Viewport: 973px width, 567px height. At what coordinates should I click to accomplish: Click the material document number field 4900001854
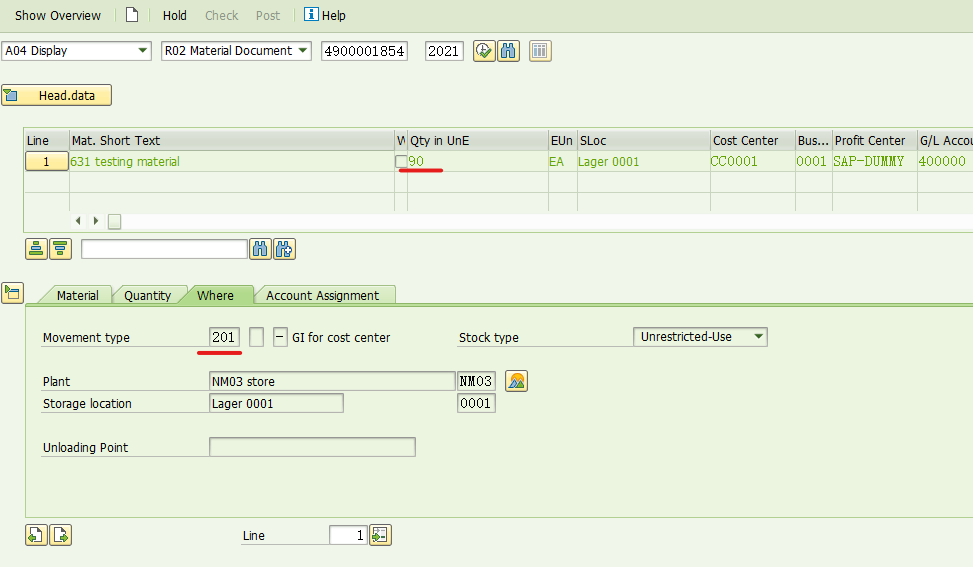point(365,51)
